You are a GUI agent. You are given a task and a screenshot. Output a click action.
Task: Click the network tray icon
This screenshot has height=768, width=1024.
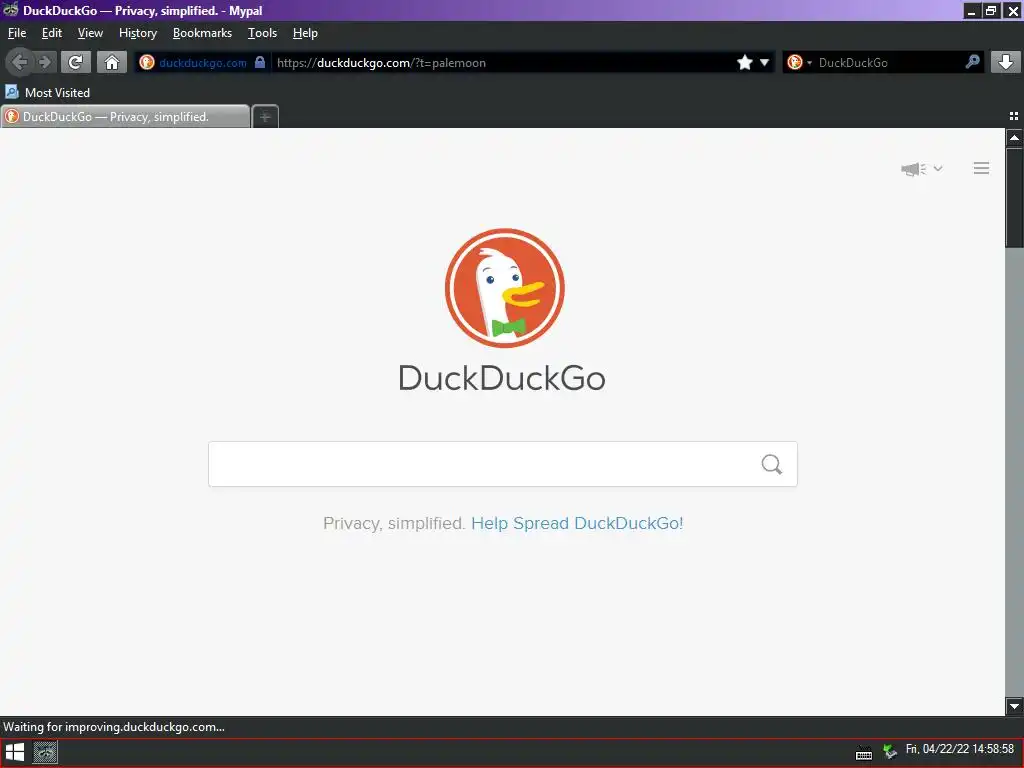coord(889,752)
